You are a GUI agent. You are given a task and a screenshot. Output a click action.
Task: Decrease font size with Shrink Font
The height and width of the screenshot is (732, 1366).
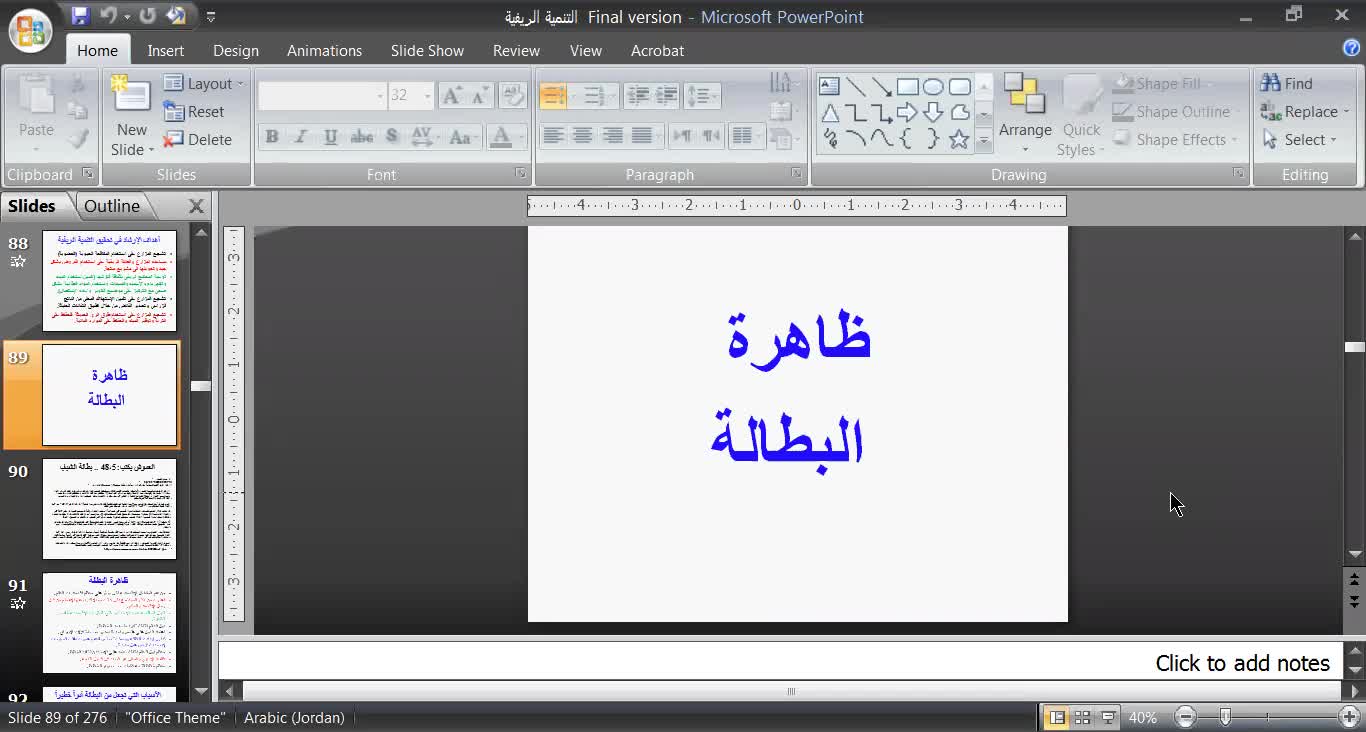click(x=481, y=95)
